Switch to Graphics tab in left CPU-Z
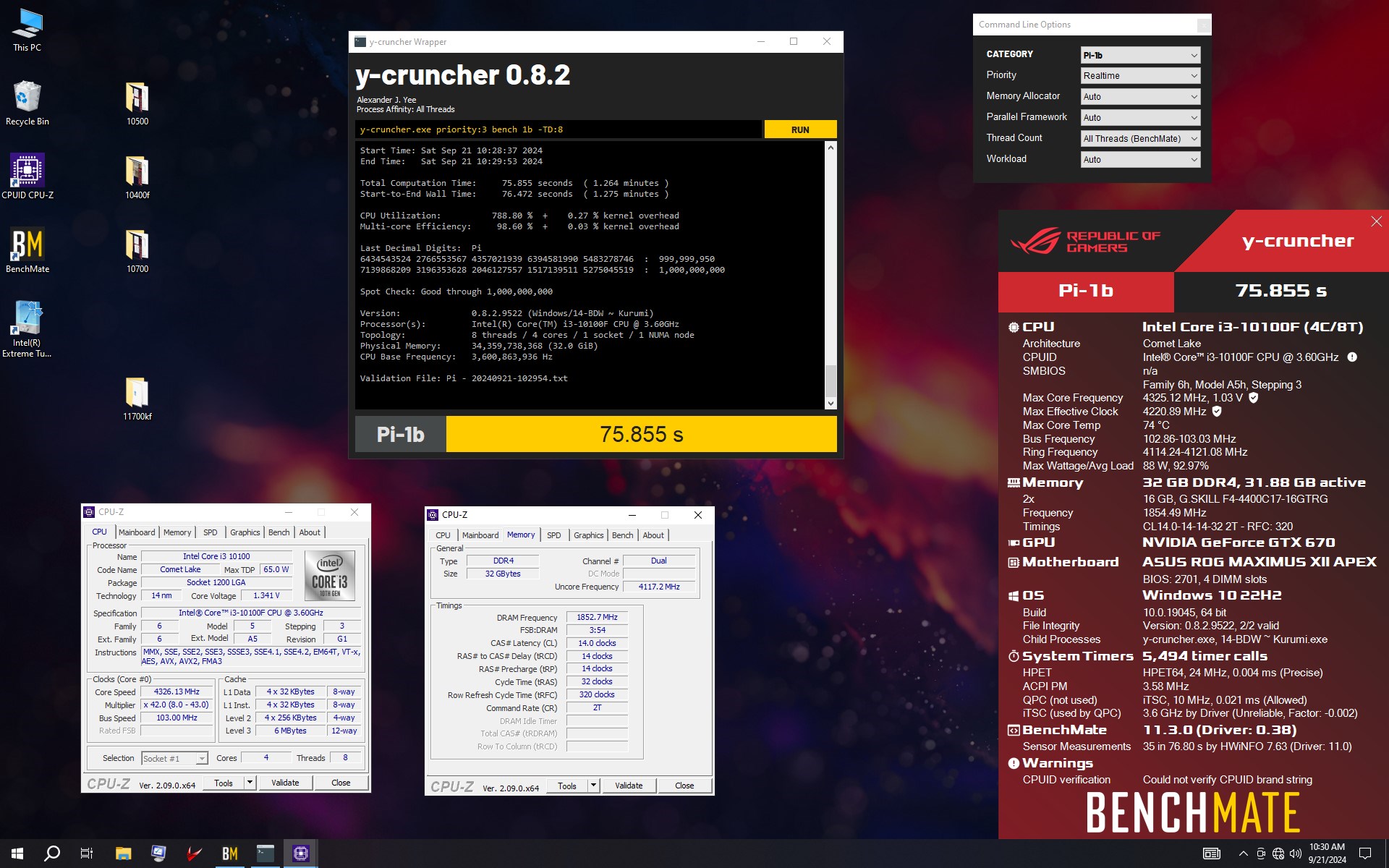Image resolution: width=1389 pixels, height=868 pixels. point(245,532)
